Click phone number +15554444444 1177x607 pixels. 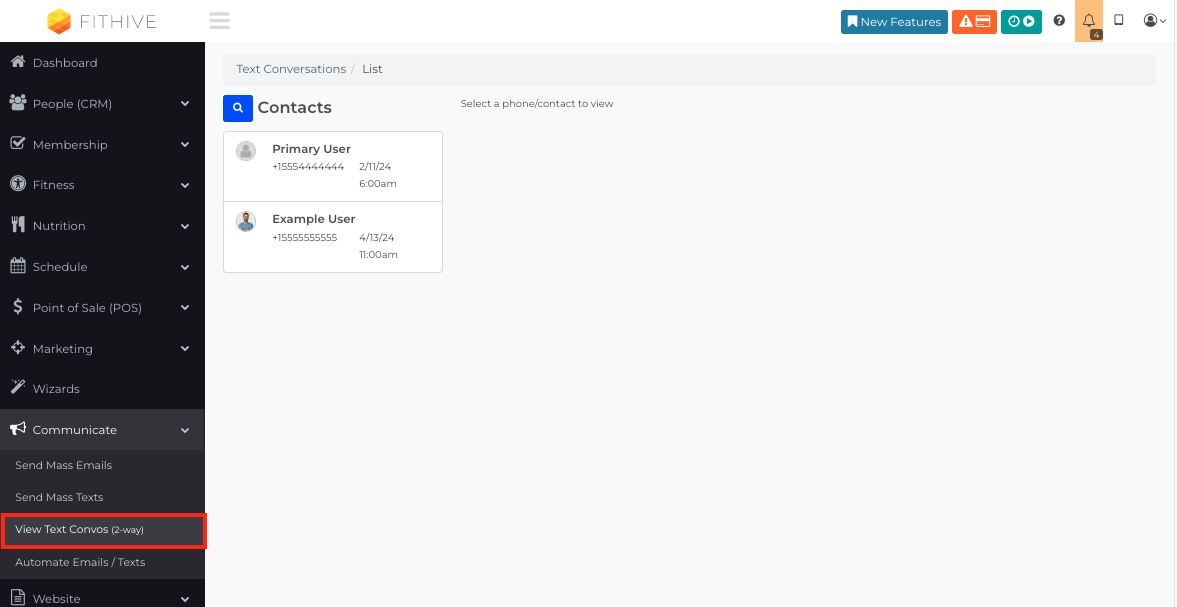click(308, 167)
